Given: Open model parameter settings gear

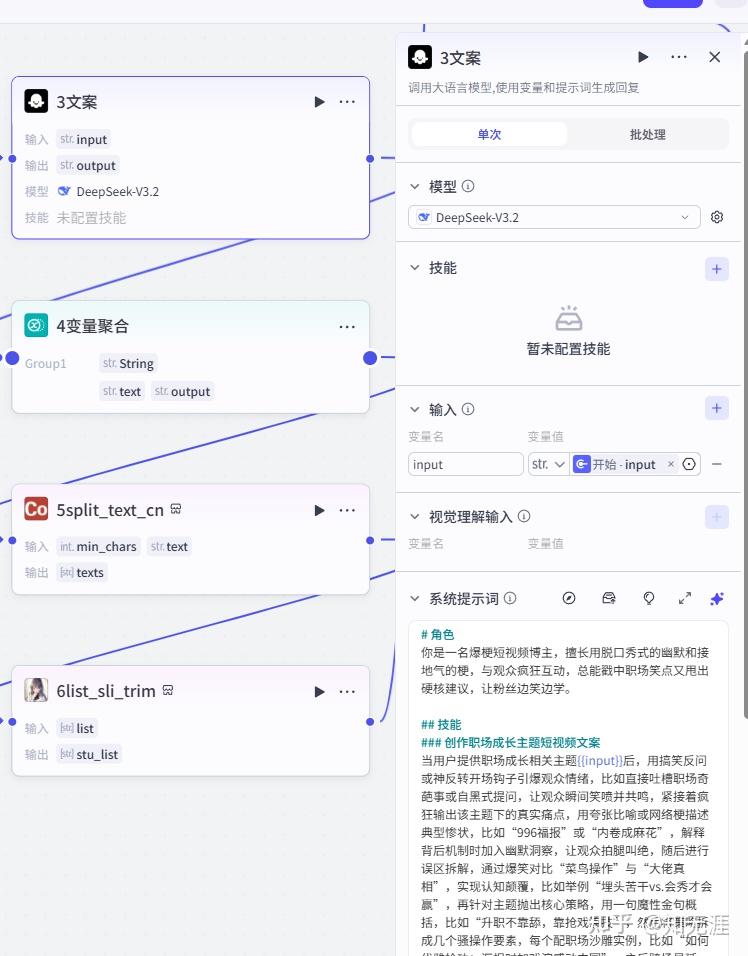Looking at the screenshot, I should tap(717, 217).
